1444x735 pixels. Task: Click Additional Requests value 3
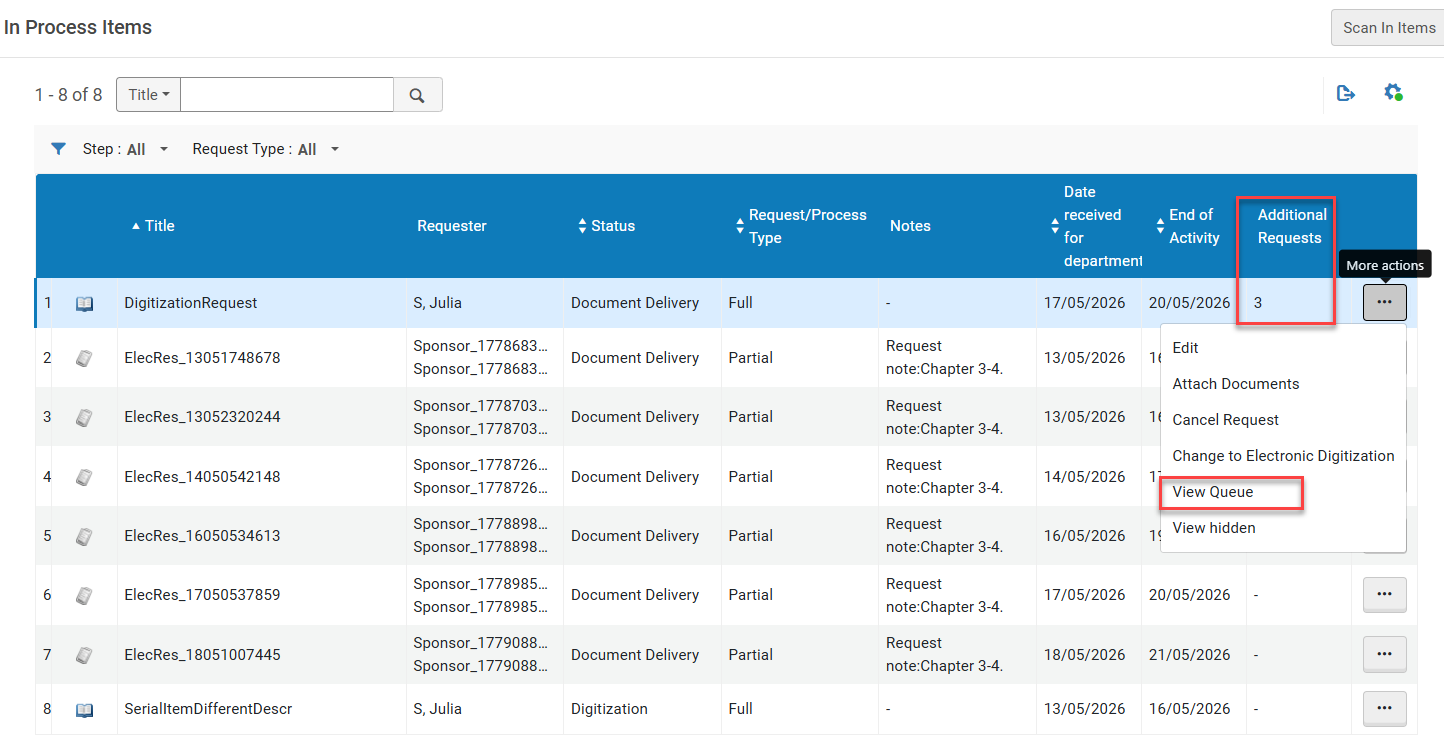[1258, 303]
